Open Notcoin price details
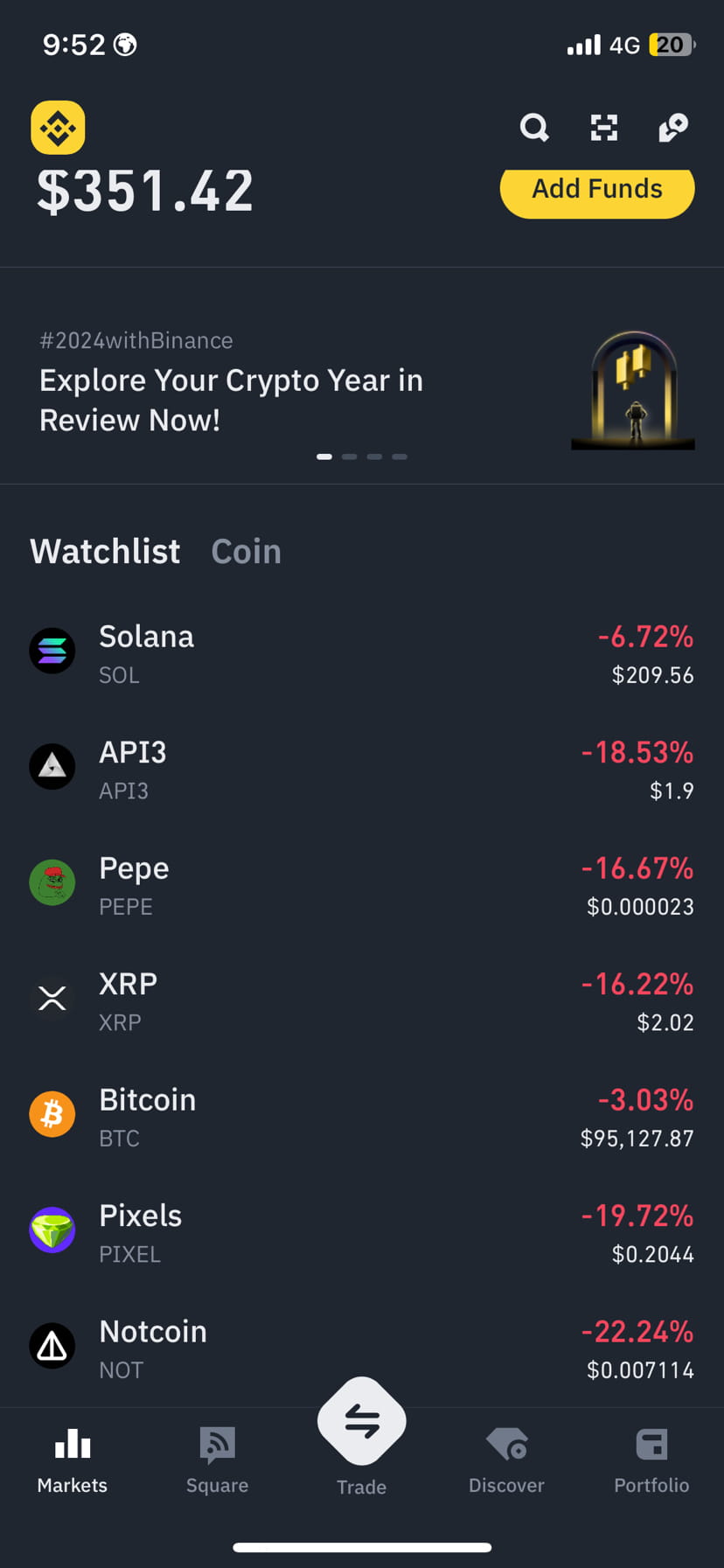The height and width of the screenshot is (1568, 724). tap(362, 1348)
